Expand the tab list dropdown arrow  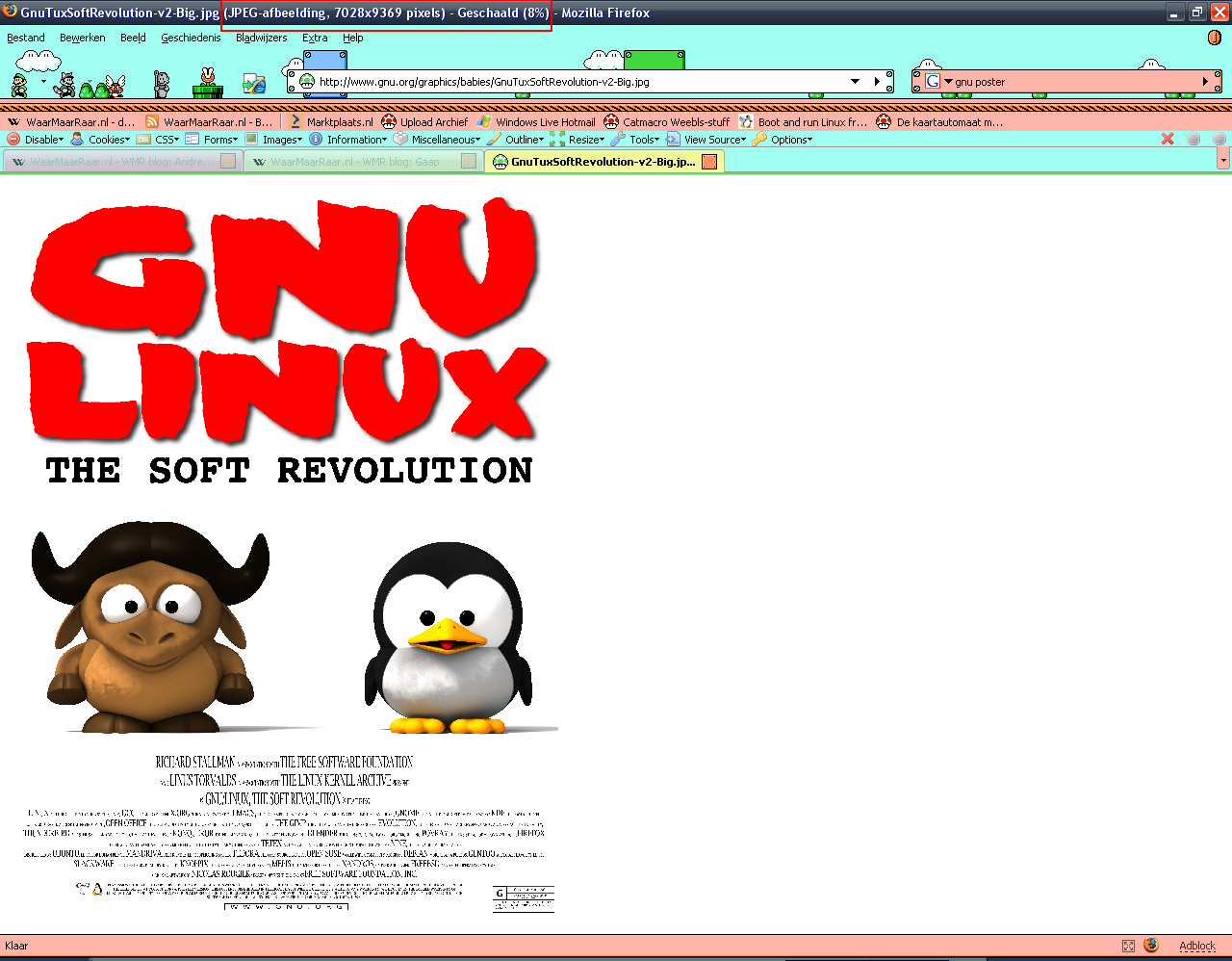tap(1223, 161)
